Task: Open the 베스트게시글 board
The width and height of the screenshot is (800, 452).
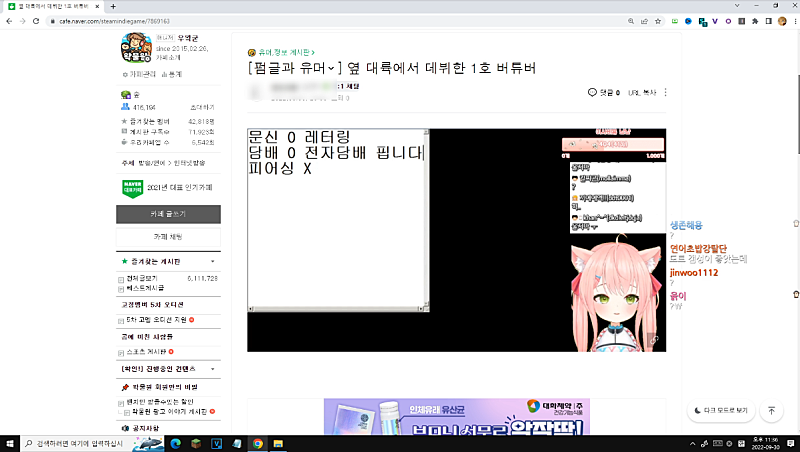Action: click(x=145, y=288)
